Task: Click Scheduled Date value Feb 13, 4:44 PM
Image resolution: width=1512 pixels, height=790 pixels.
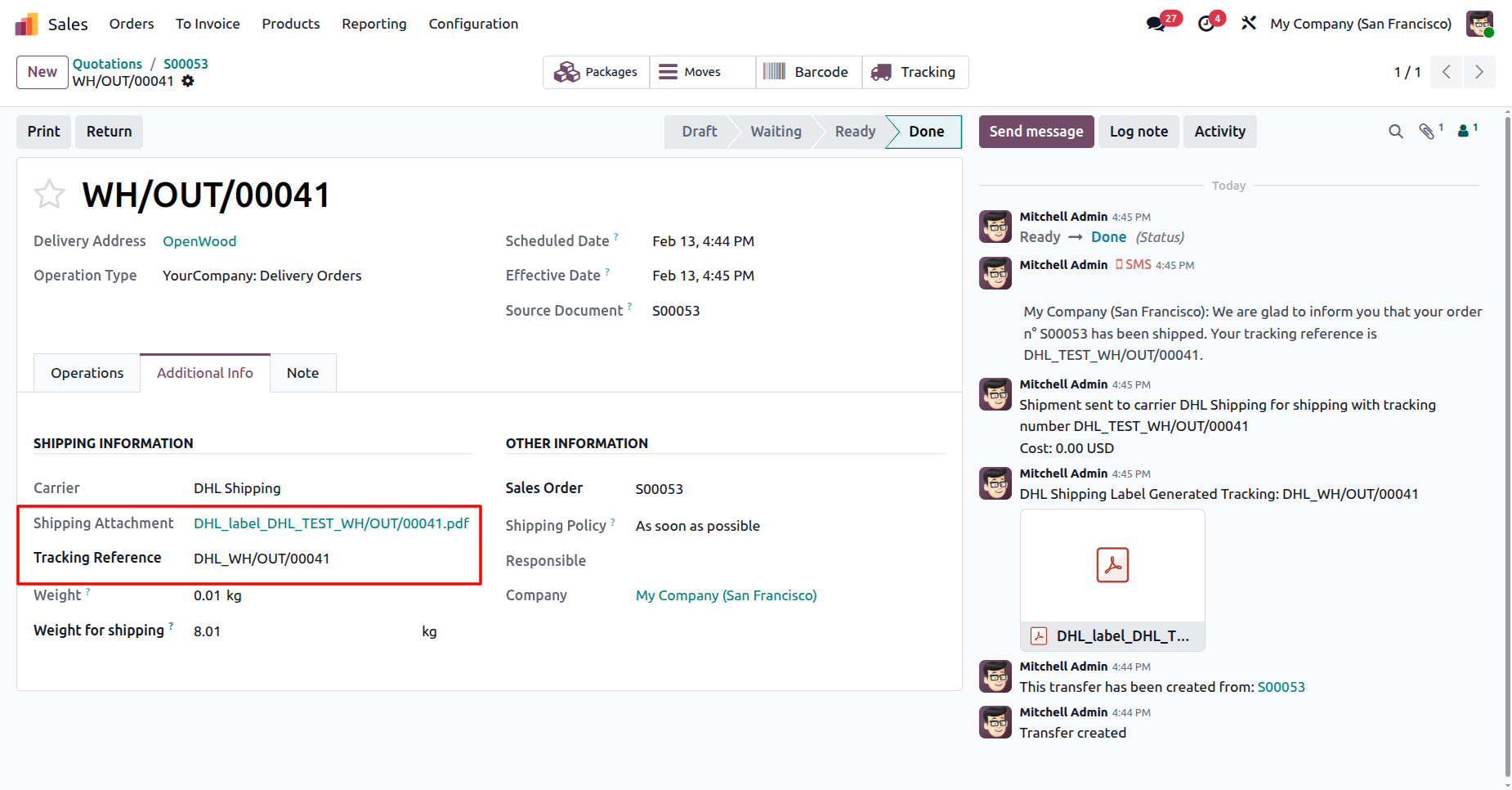Action: (x=704, y=241)
